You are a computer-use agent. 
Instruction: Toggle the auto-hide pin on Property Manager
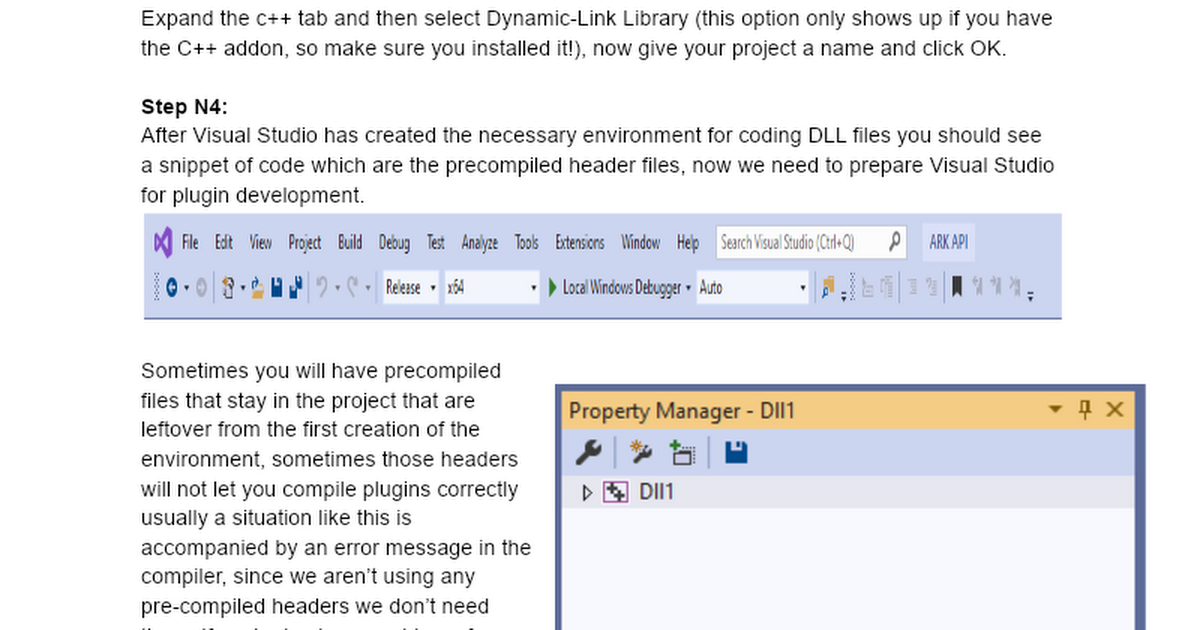(1085, 410)
